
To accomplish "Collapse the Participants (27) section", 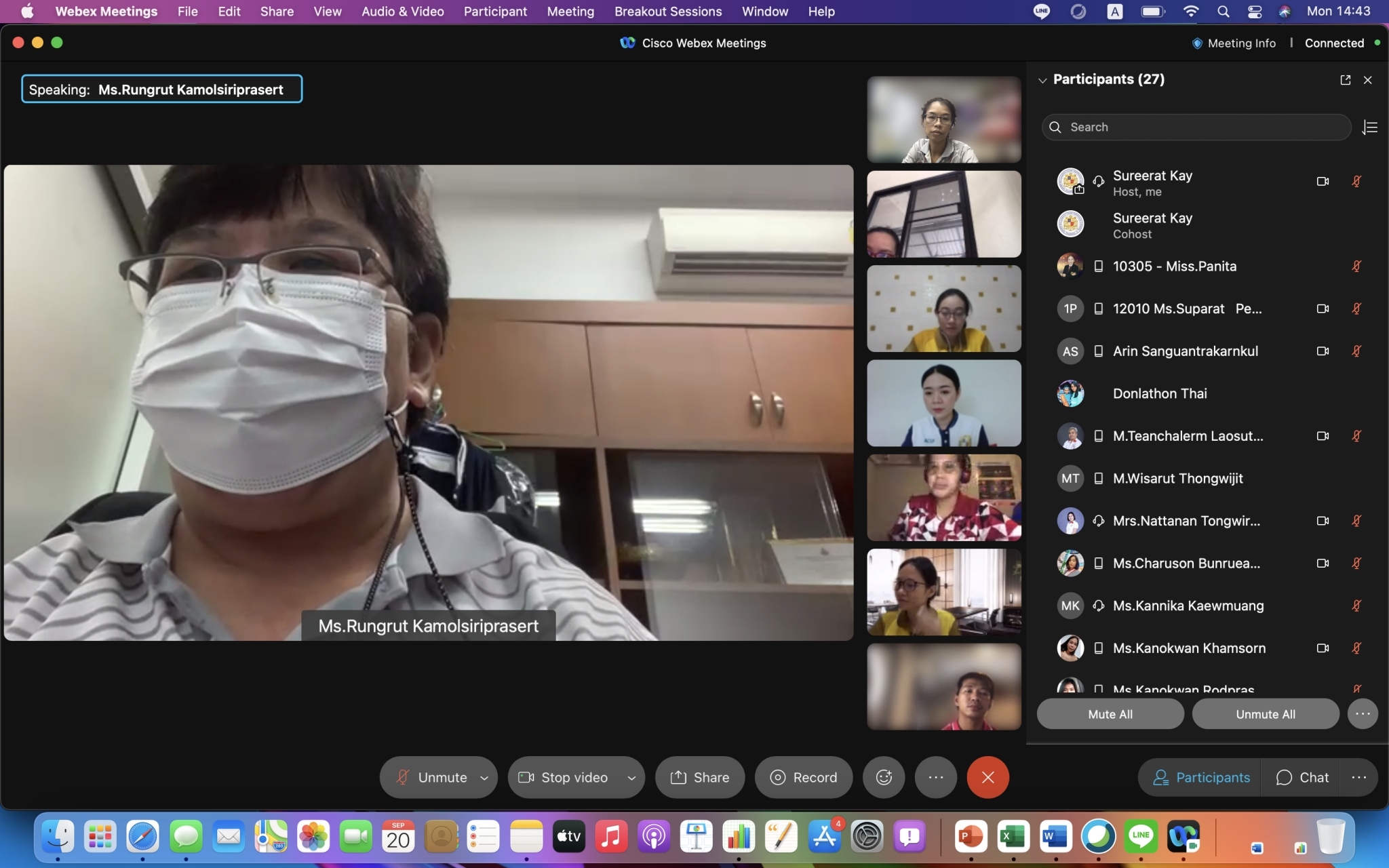I will tap(1042, 80).
